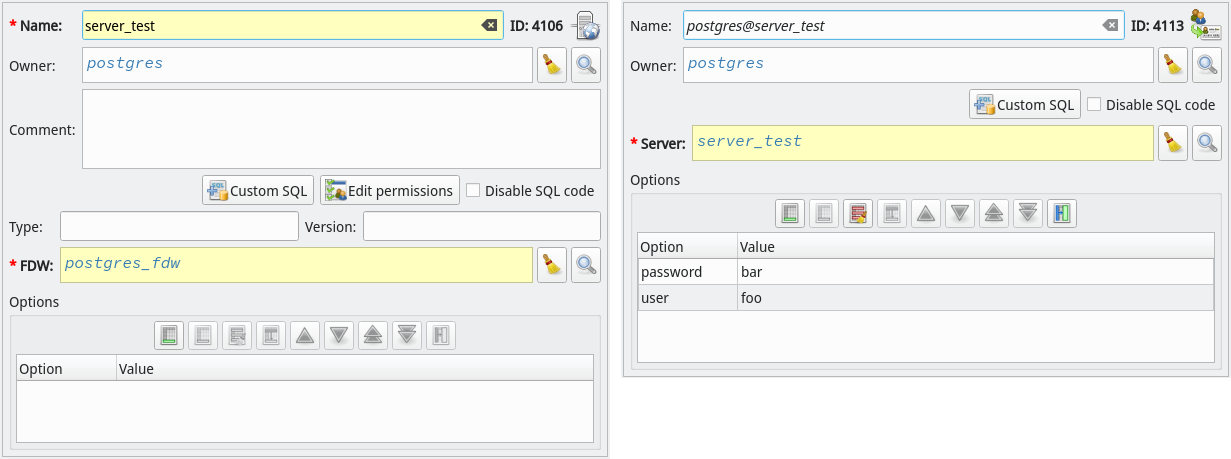The height and width of the screenshot is (459, 1231).
Task: Clear the postgres@server_test name field text
Action: [1111, 25]
